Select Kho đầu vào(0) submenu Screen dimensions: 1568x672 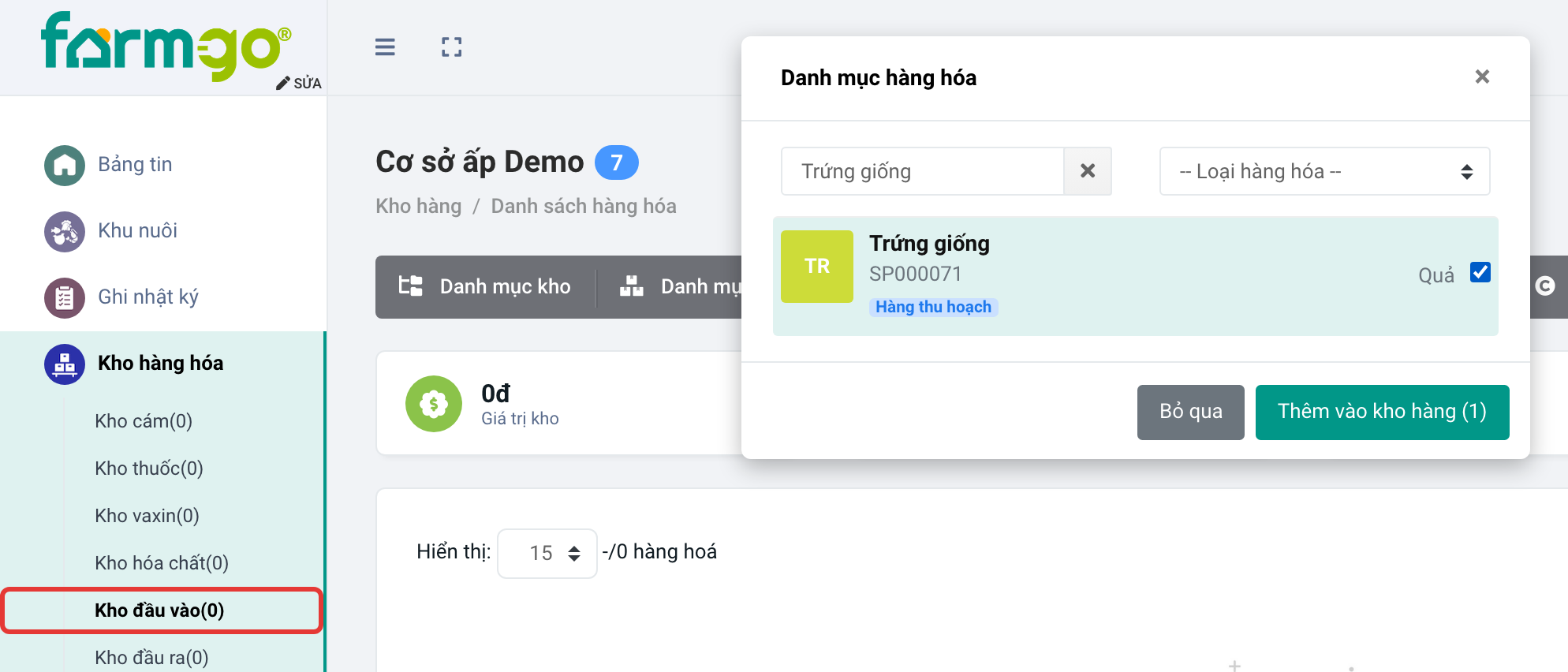[x=159, y=610]
